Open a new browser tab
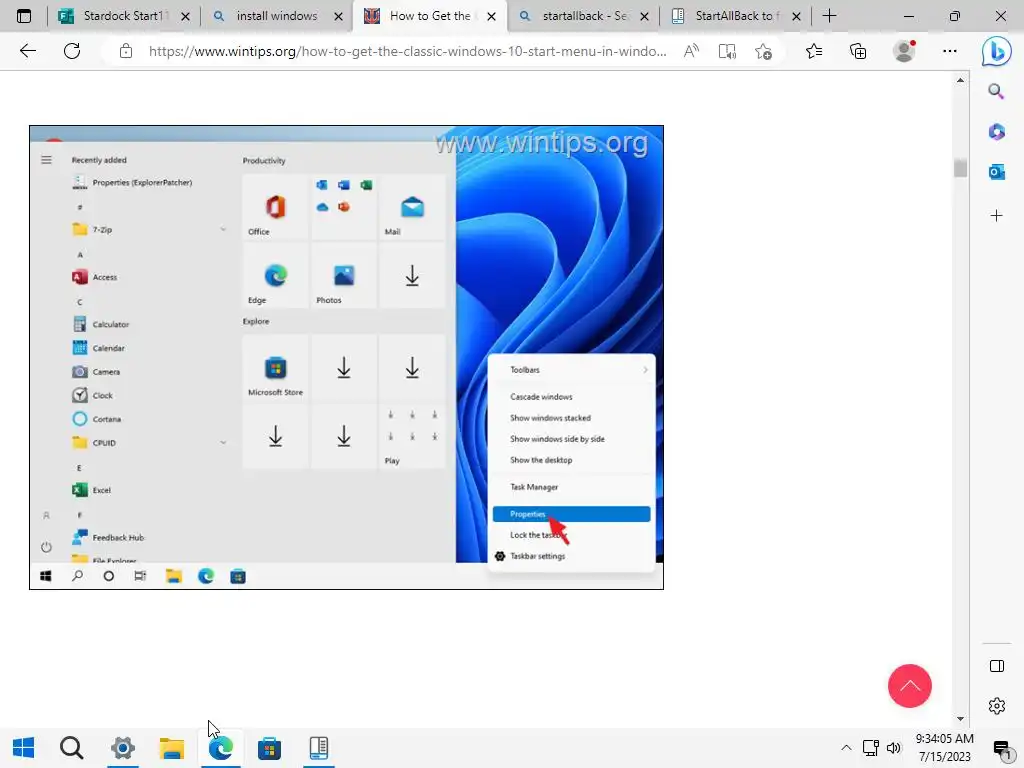Viewport: 1024px width, 768px height. click(x=829, y=16)
